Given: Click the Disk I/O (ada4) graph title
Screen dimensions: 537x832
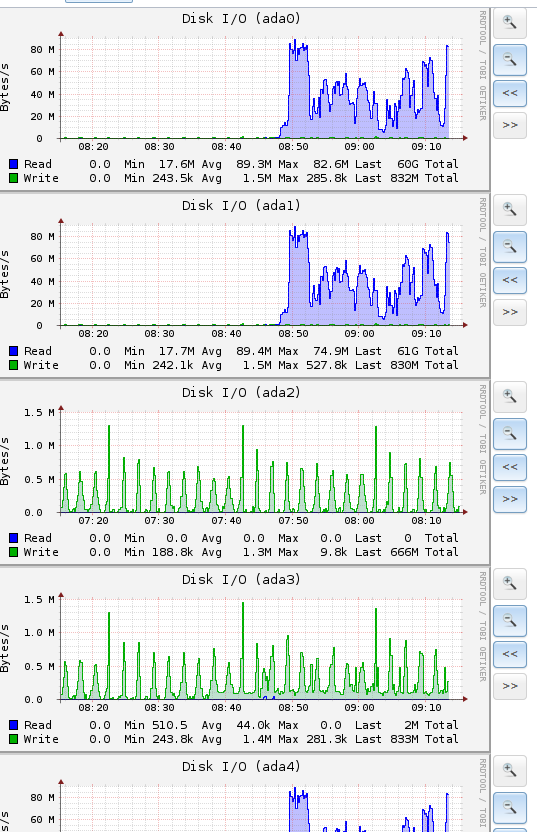Looking at the screenshot, I should (241, 766).
